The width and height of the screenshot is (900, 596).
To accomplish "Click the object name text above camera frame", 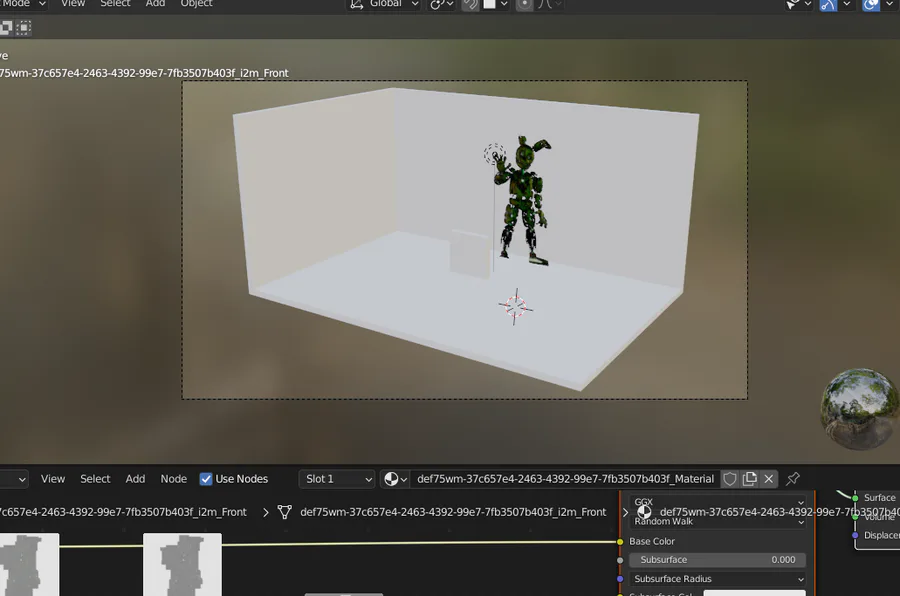I will 144,73.
